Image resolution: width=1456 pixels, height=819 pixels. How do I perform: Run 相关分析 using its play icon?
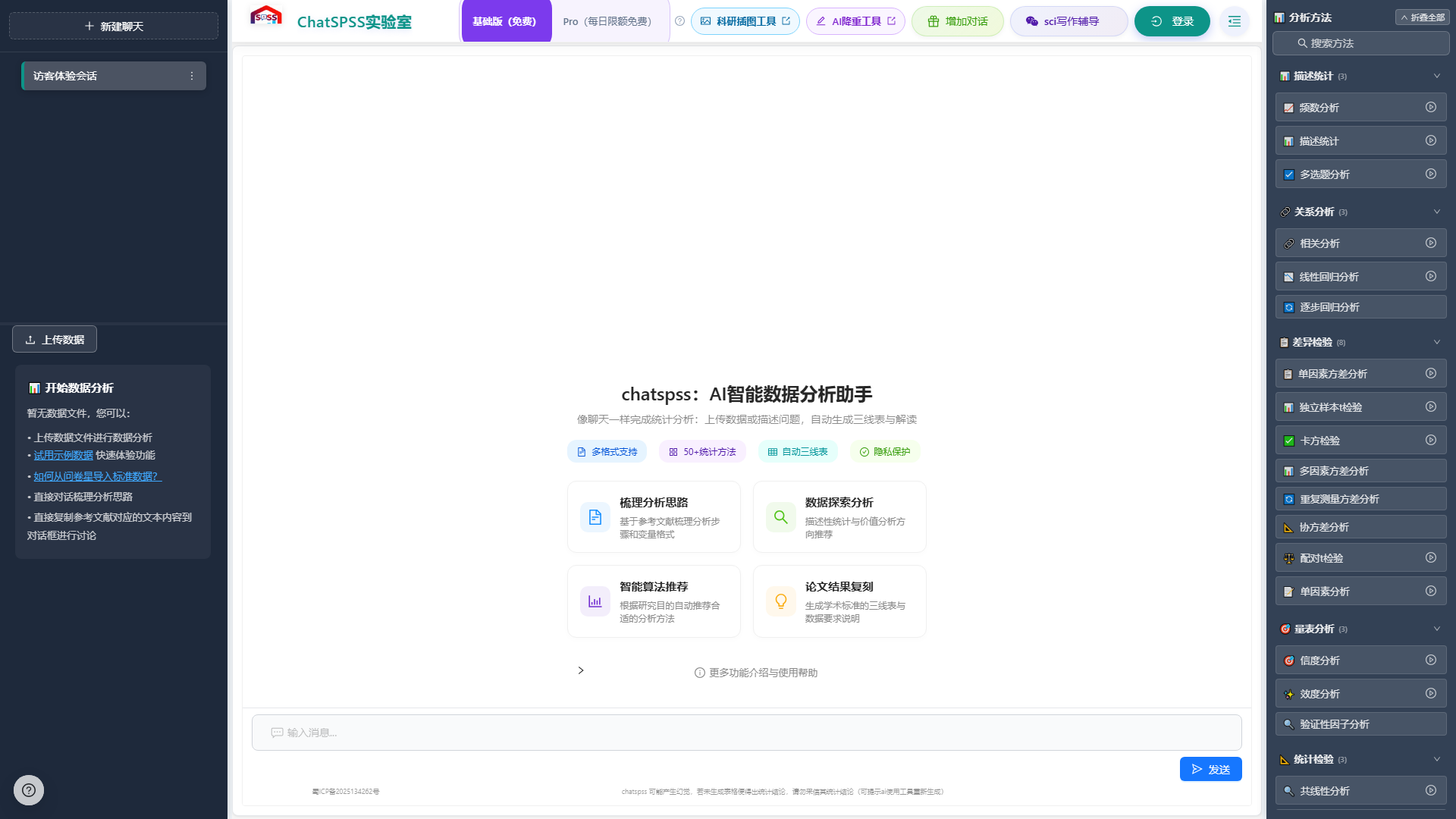point(1430,243)
